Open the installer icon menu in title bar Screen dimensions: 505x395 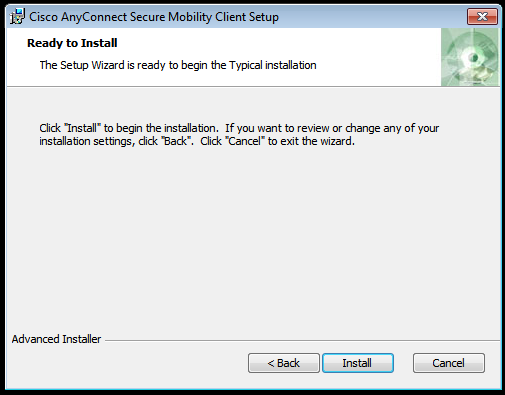17,17
